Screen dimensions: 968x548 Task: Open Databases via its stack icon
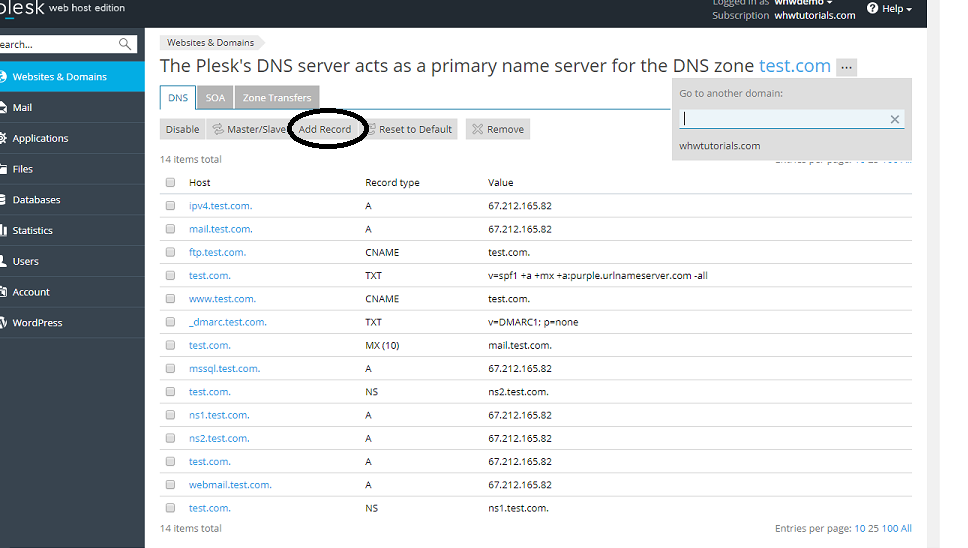point(3,200)
